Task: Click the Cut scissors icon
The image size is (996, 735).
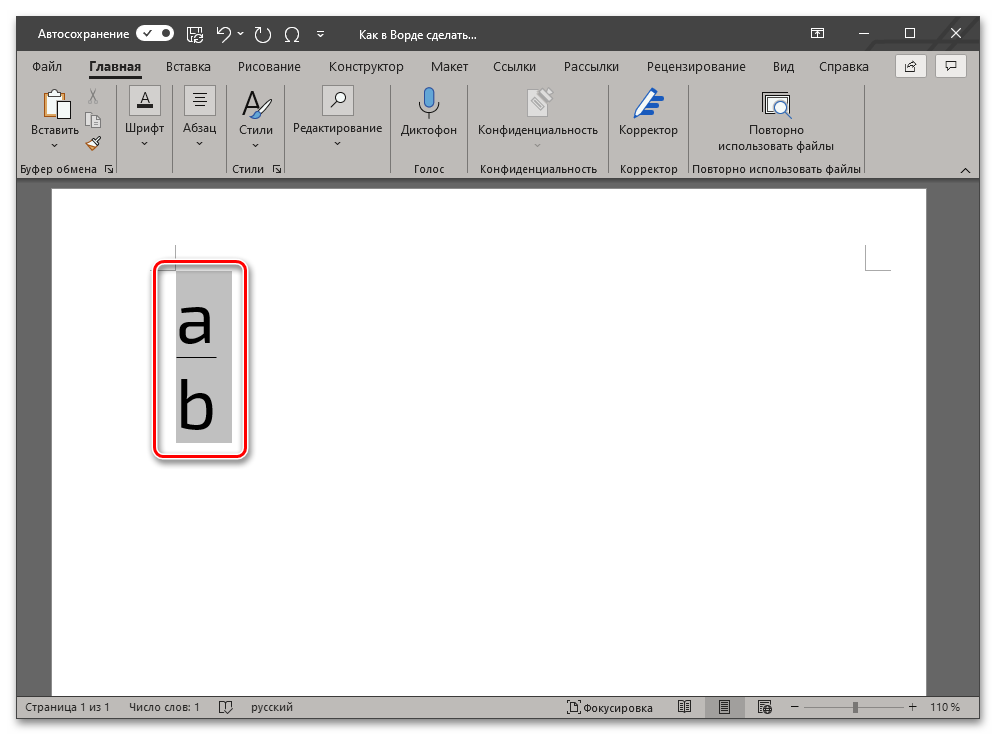Action: tap(93, 97)
